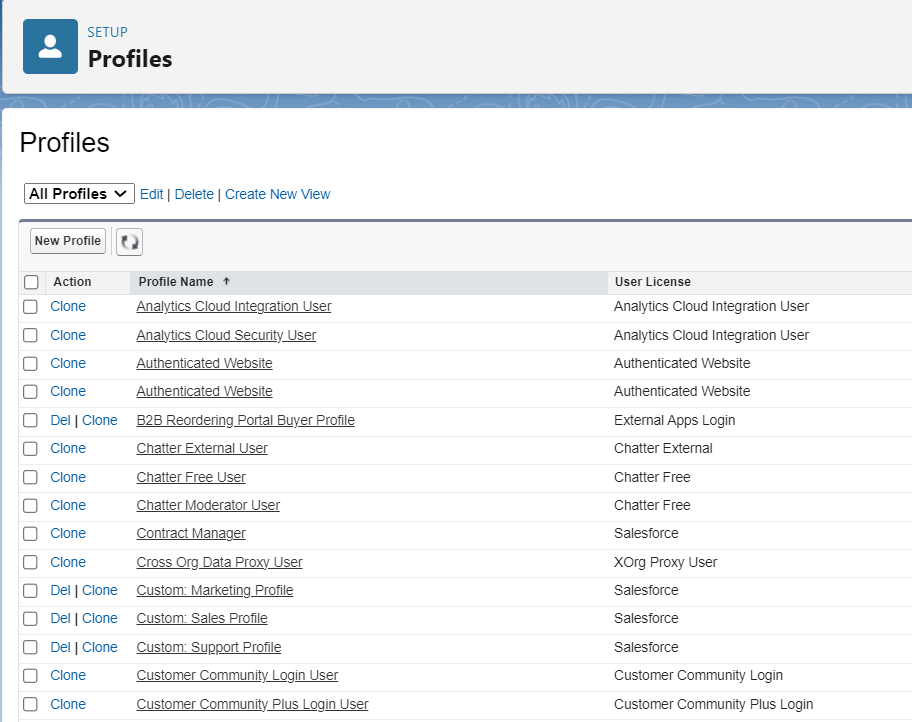
Task: Open the Chatter Moderator User profile
Action: [x=208, y=505]
